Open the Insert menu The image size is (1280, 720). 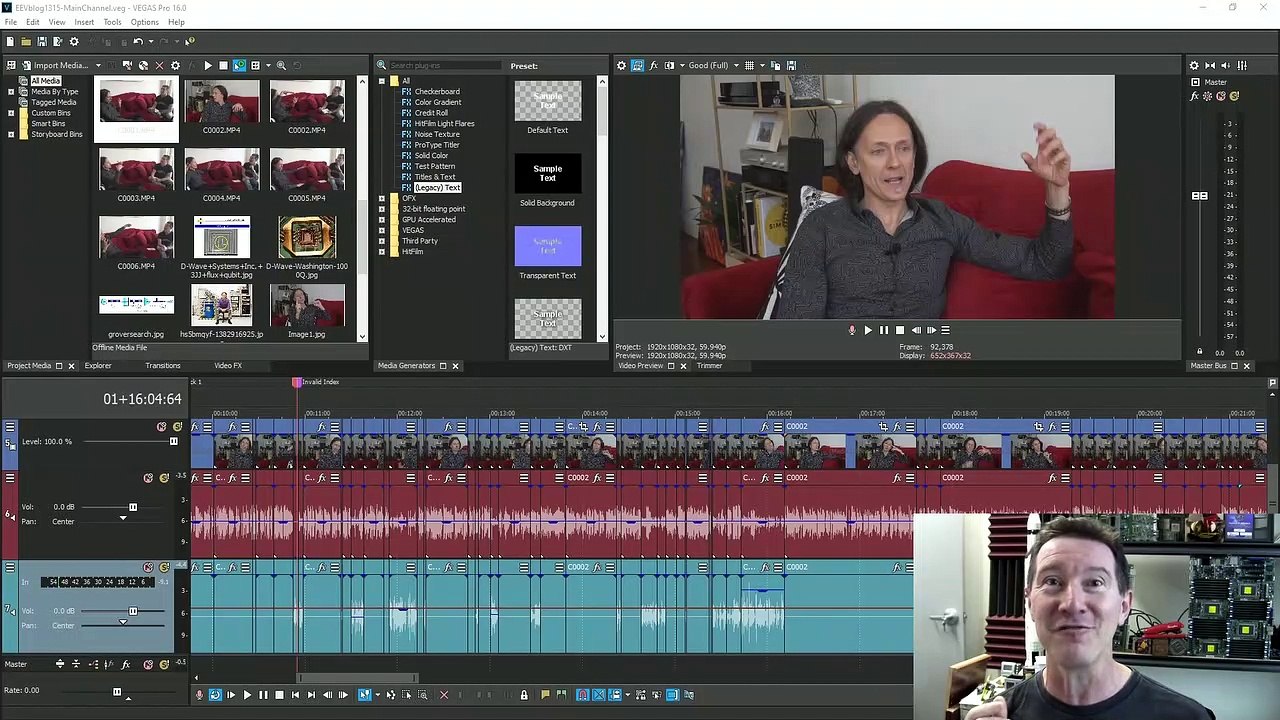pyautogui.click(x=84, y=22)
